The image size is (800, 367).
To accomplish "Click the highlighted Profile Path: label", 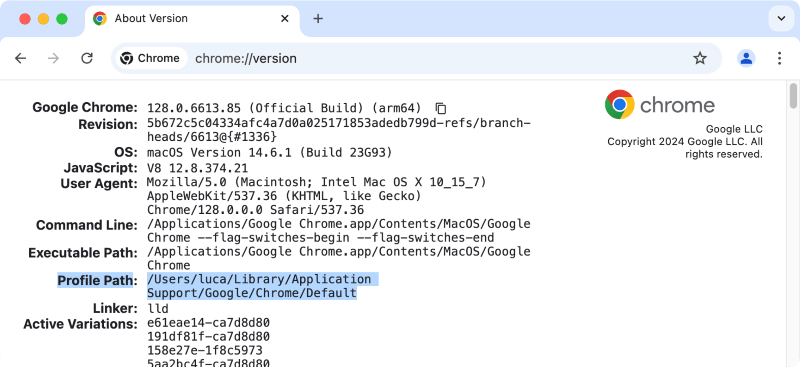I will [x=97, y=281].
